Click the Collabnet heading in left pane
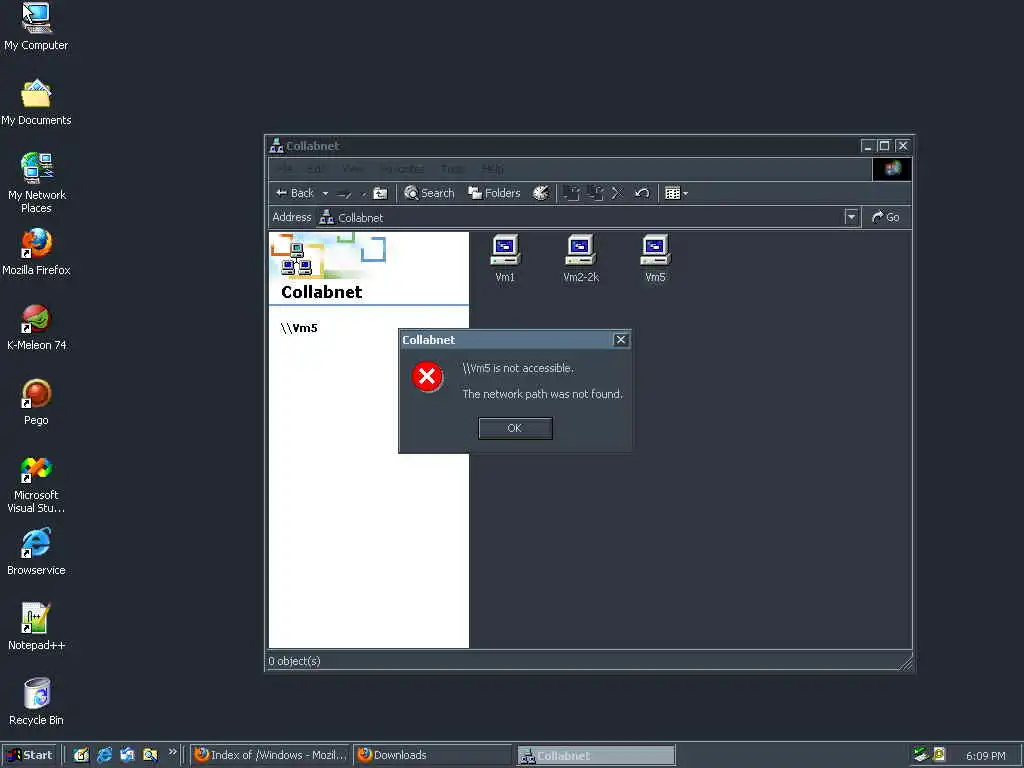Screen dimensions: 1024x768 pos(321,292)
